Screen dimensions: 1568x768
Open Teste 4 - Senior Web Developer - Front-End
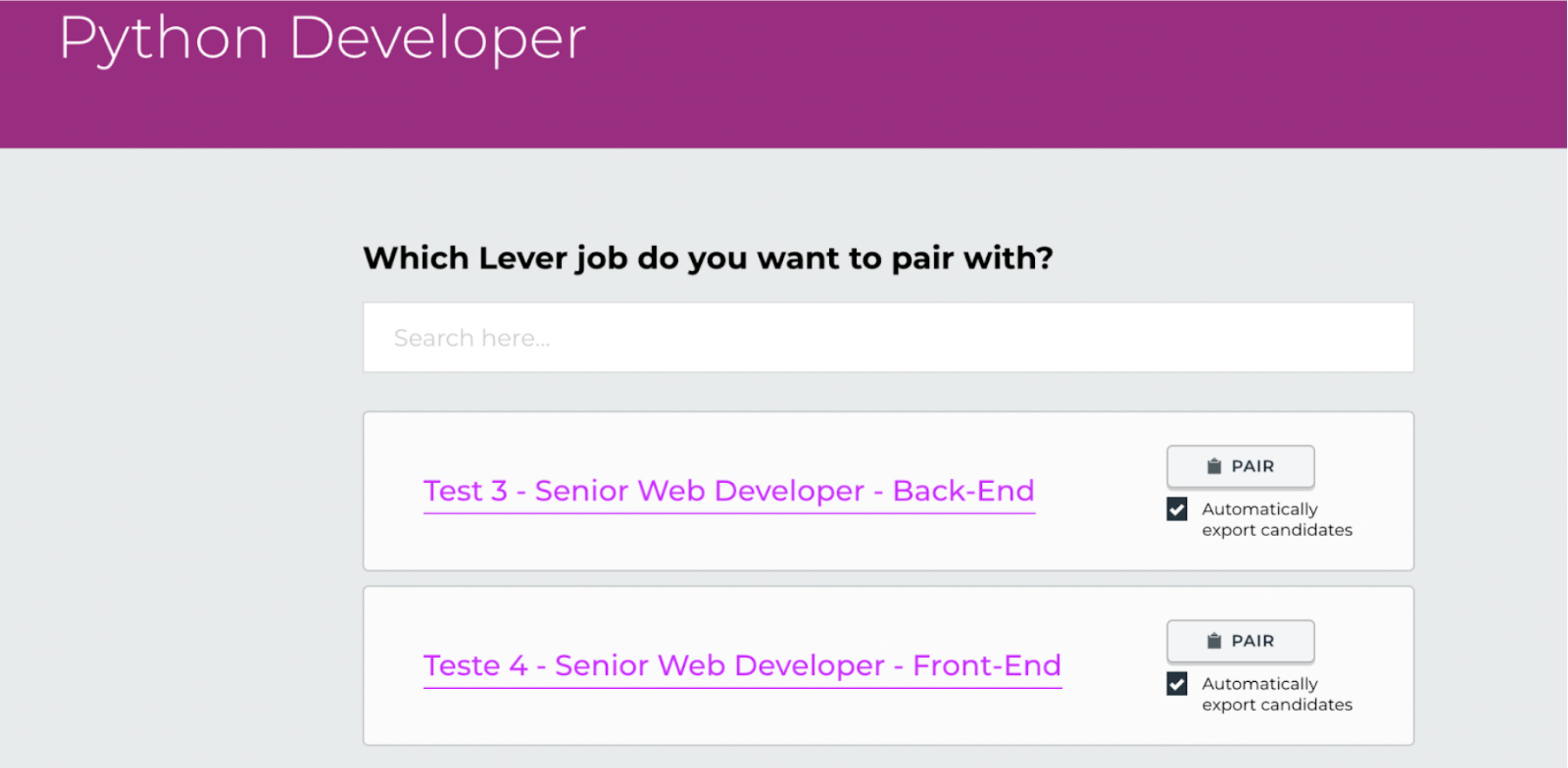(741, 665)
